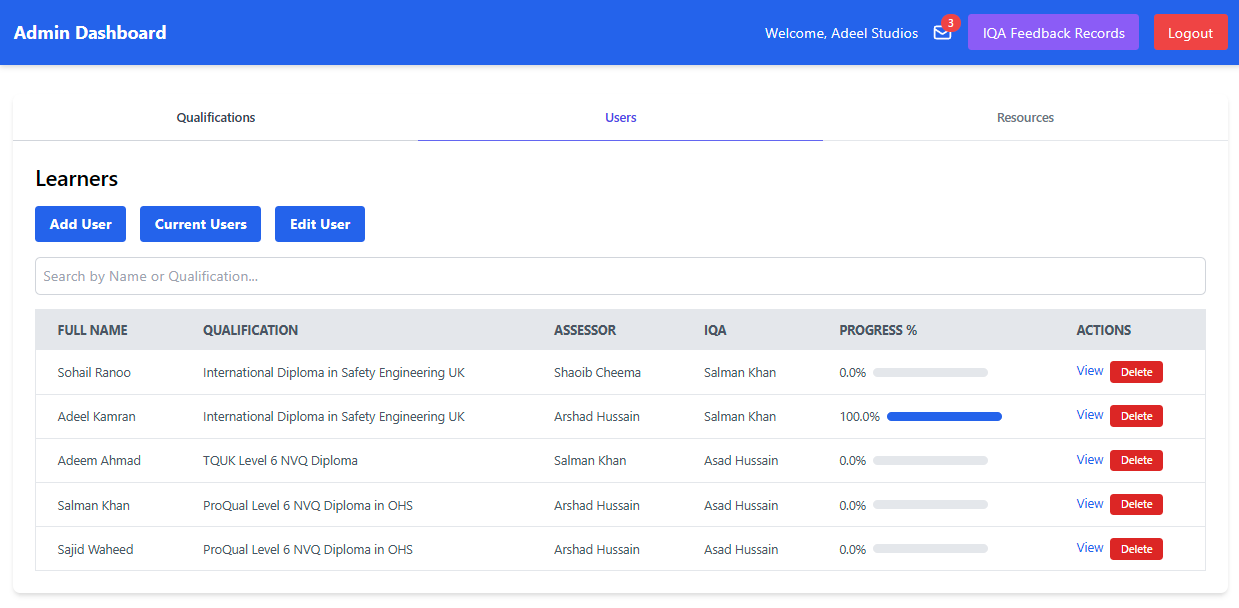The width and height of the screenshot is (1239, 608).
Task: Open View link for Adeem Ahmad
Action: coord(1089,460)
